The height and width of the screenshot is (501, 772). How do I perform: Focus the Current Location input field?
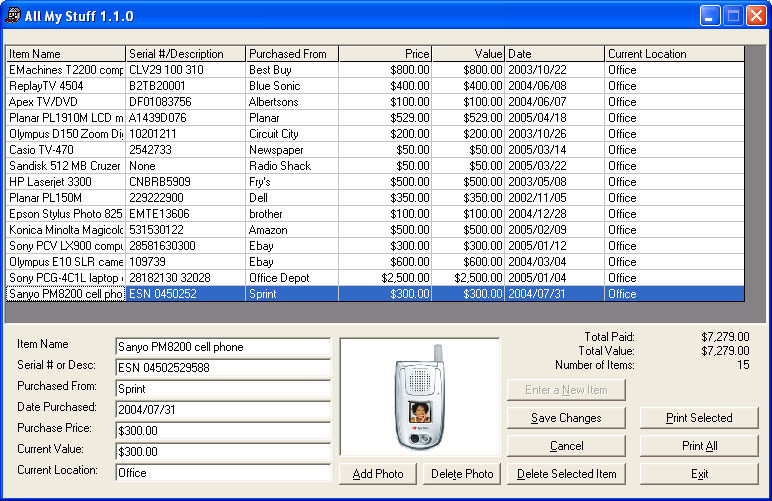[x=223, y=473]
